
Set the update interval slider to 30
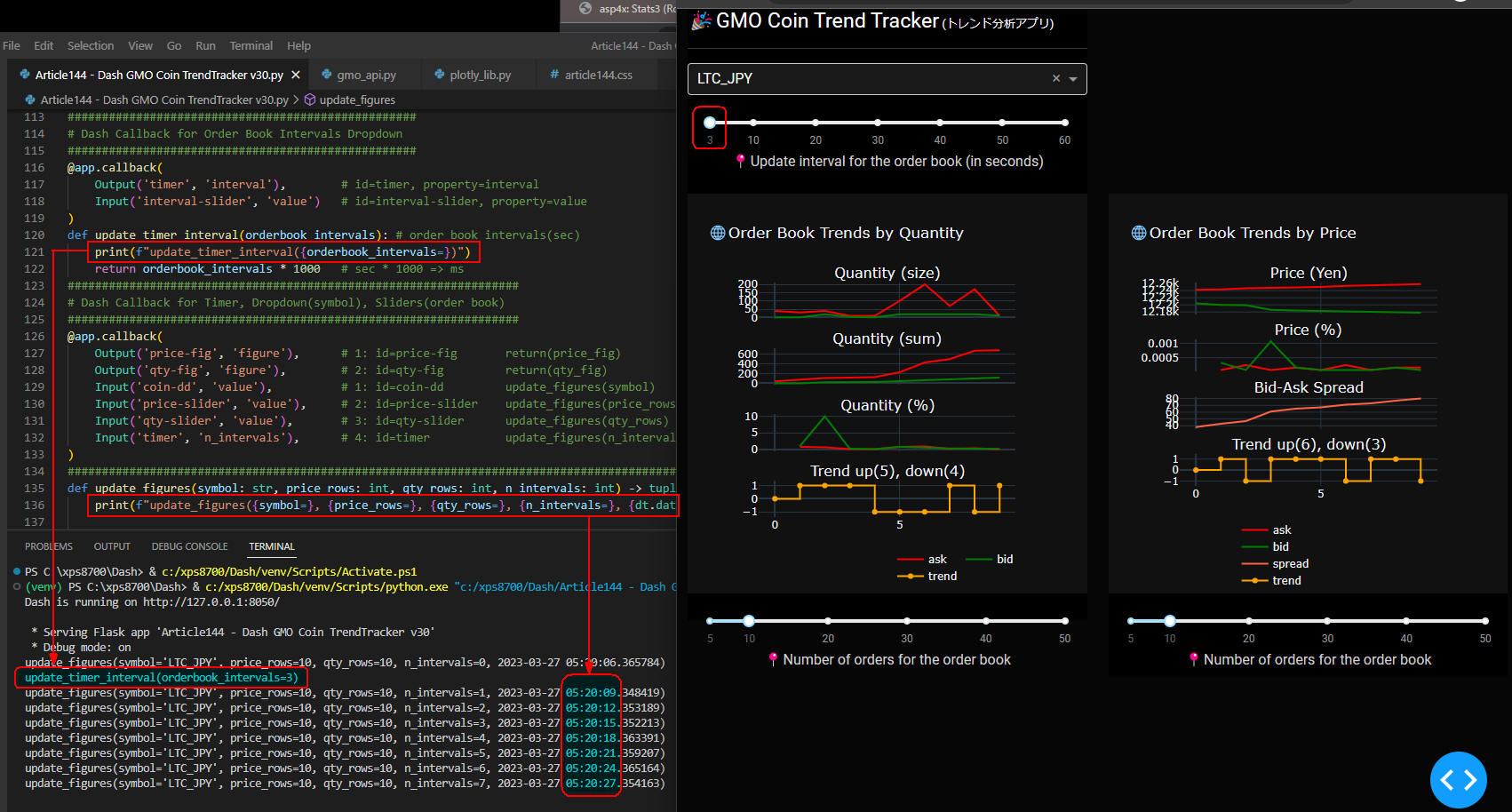(x=878, y=123)
